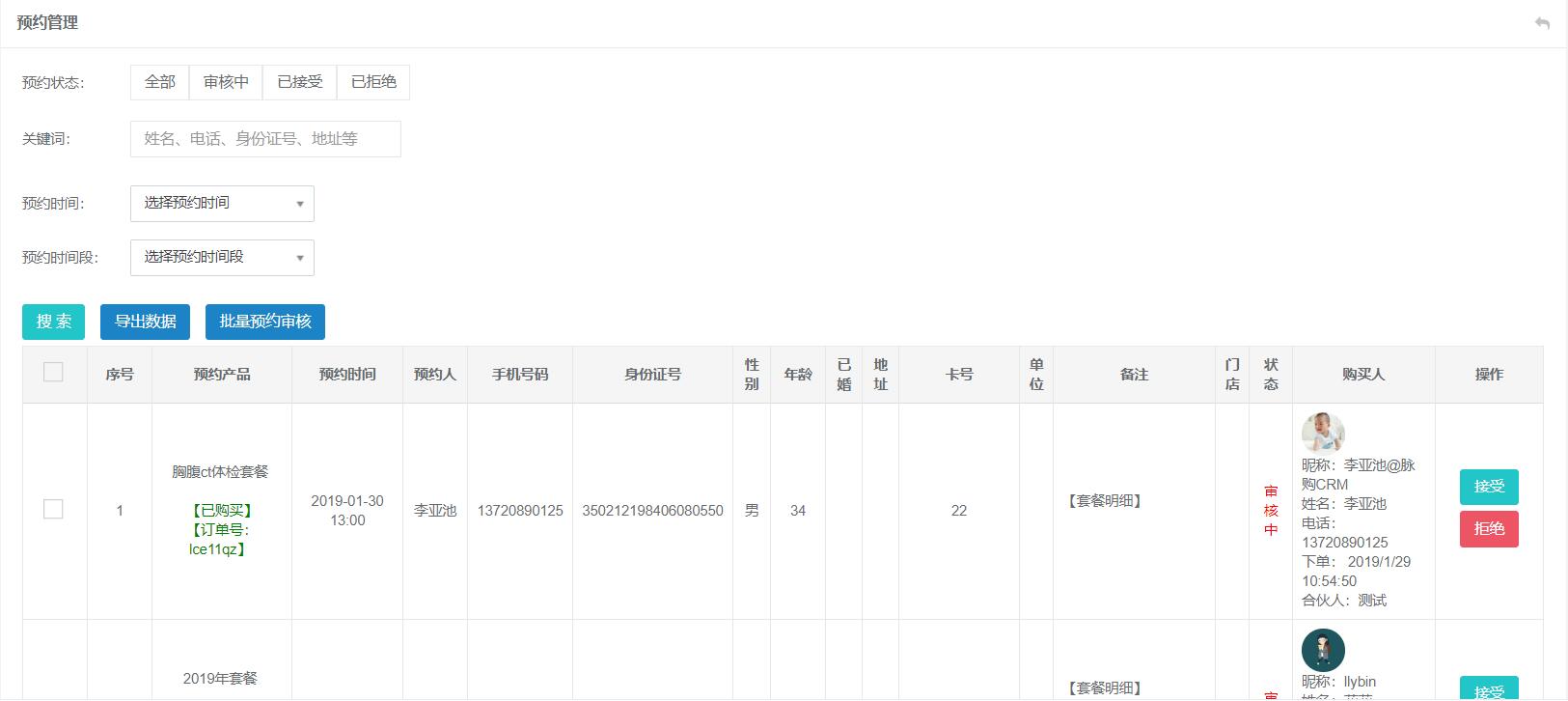Toggle the select-all checkbox in table header

tap(54, 373)
